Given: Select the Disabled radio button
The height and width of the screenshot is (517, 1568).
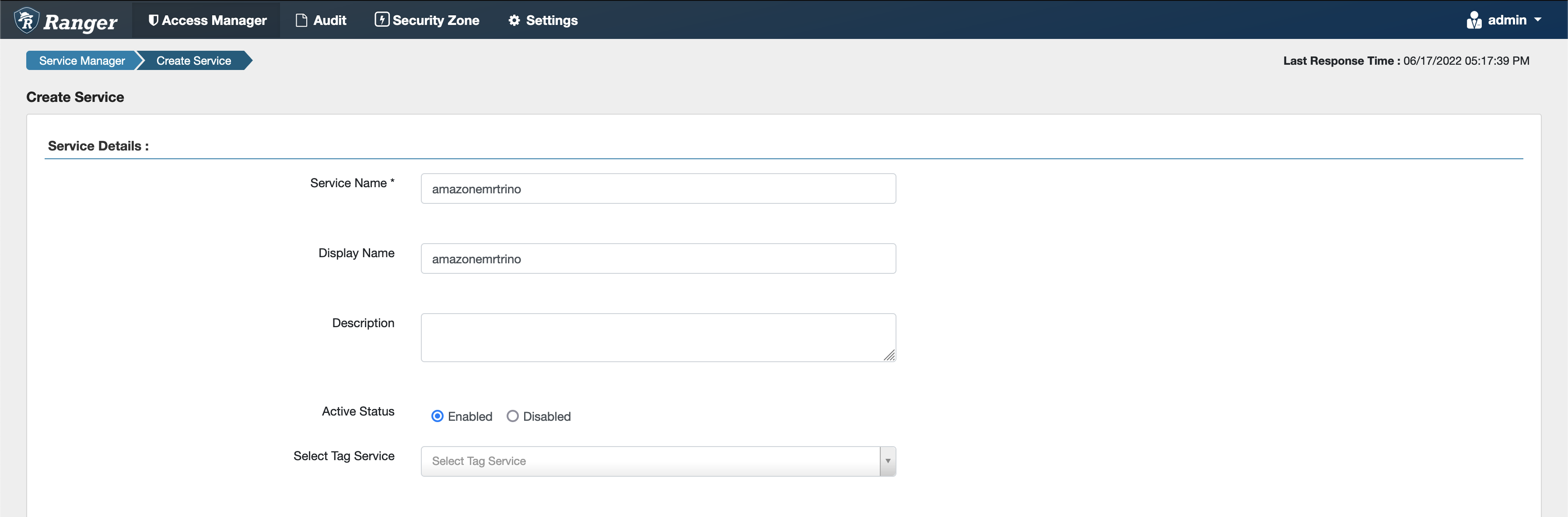Looking at the screenshot, I should 513,416.
